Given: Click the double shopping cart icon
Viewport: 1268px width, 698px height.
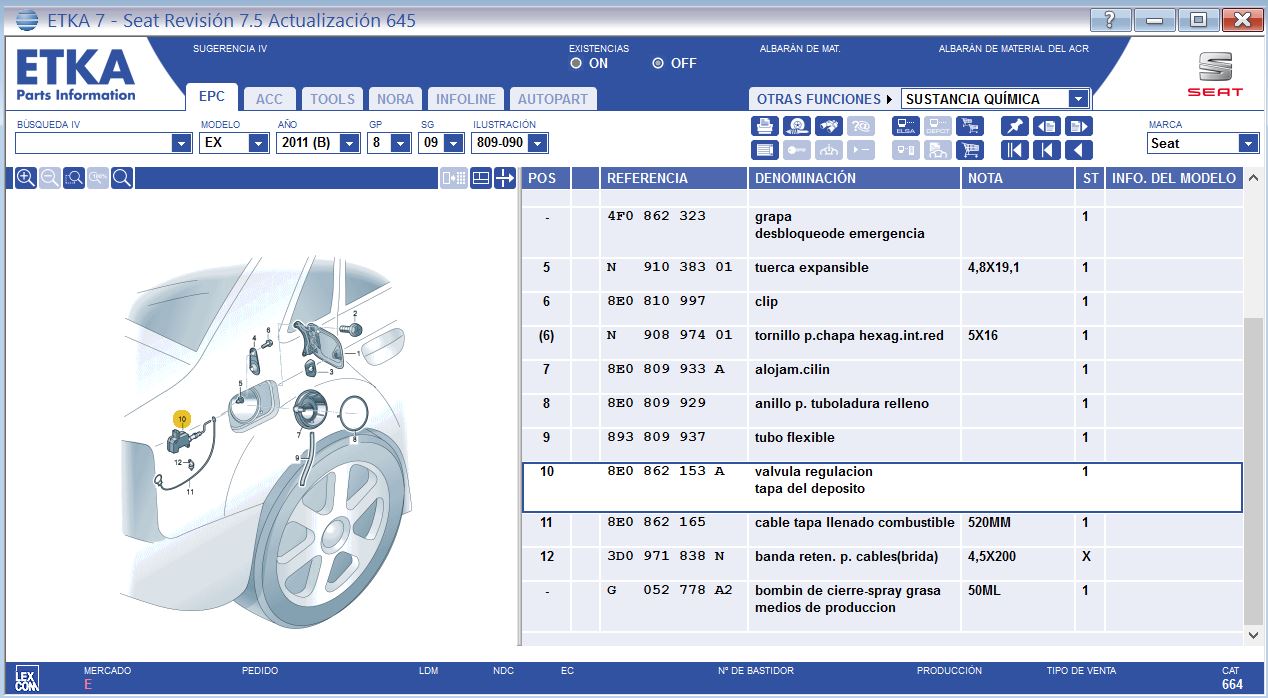Looking at the screenshot, I should 970,126.
